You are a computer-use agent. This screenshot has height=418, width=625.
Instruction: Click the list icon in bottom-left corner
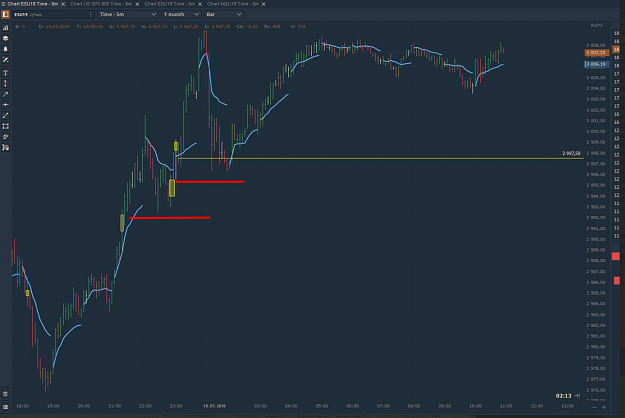click(5, 407)
